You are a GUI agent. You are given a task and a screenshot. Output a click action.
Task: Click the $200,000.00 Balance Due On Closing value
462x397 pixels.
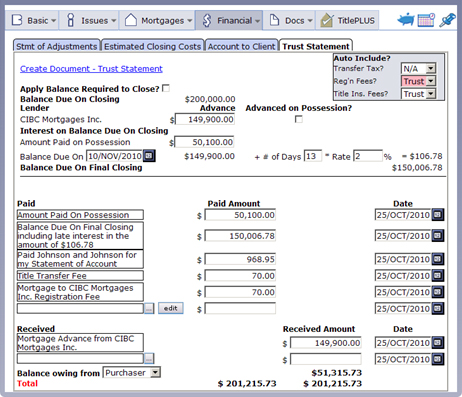(210, 99)
